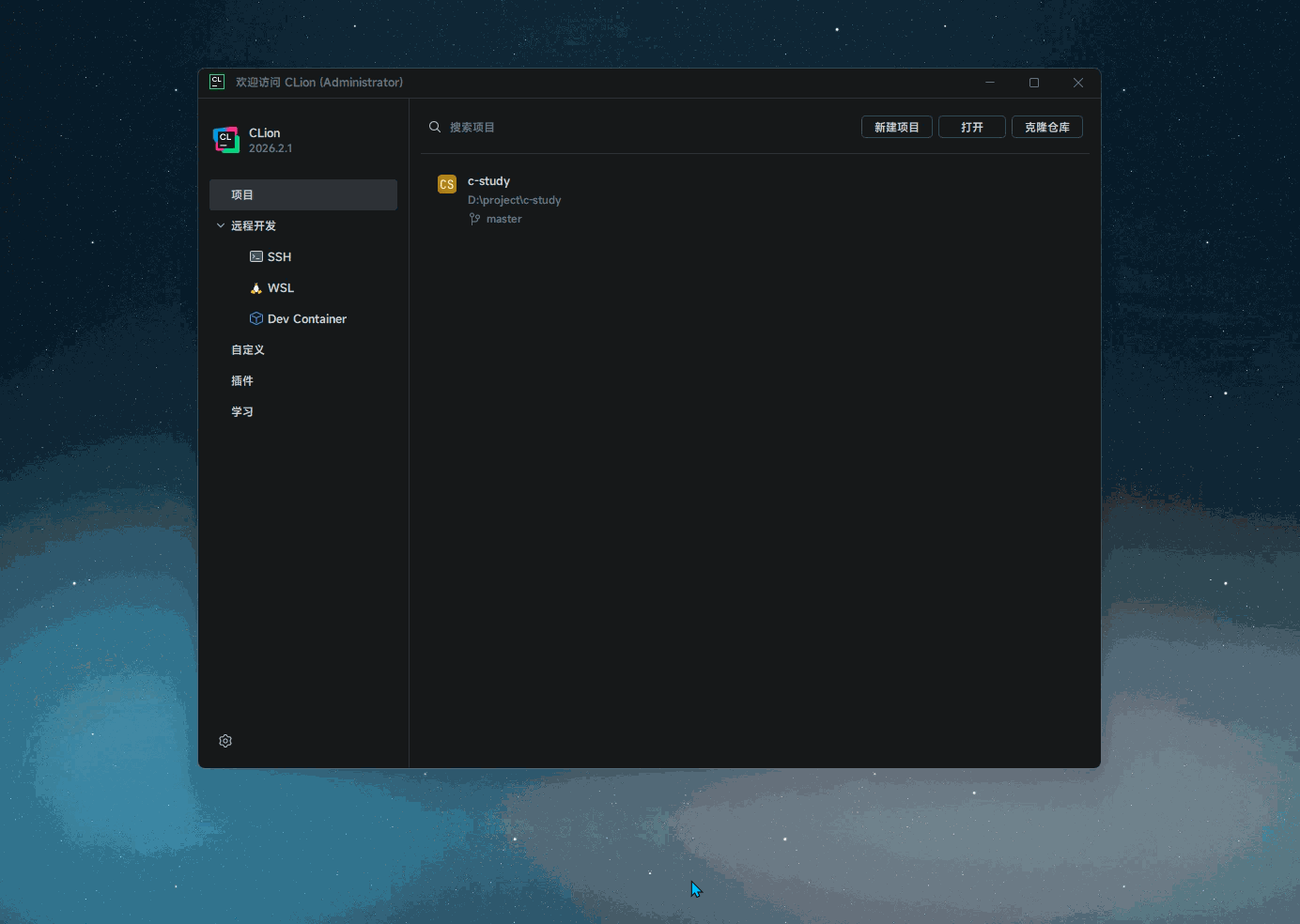Image resolution: width=1300 pixels, height=924 pixels.
Task: Open the c-study recent project
Action: [755, 199]
